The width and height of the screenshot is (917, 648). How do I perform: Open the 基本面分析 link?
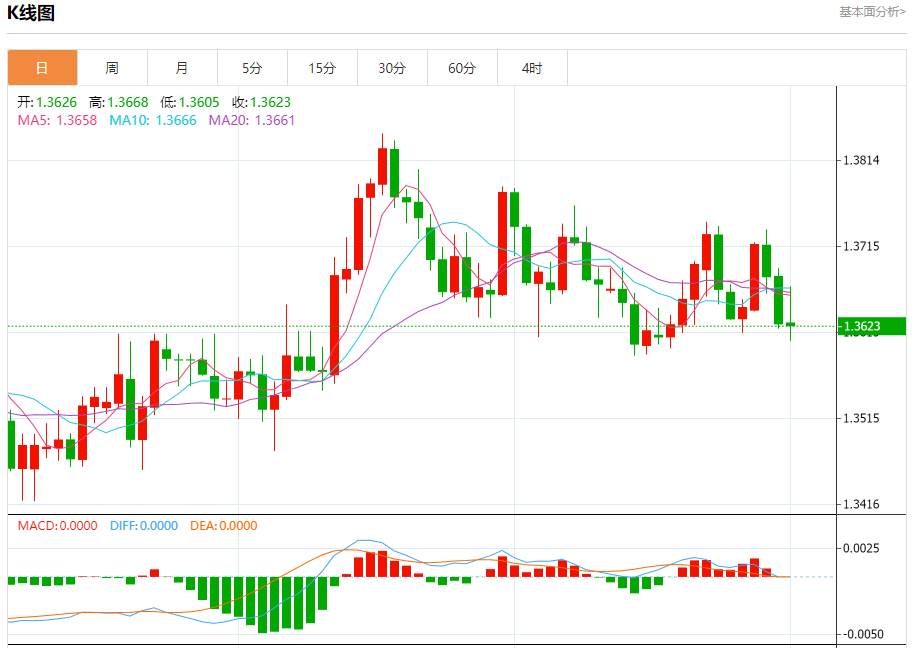pyautogui.click(x=873, y=12)
